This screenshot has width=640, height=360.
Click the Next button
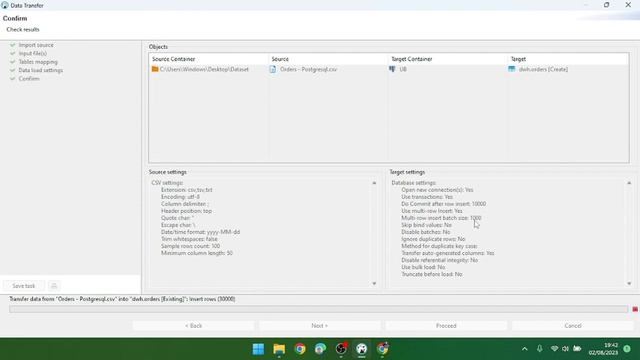320,326
